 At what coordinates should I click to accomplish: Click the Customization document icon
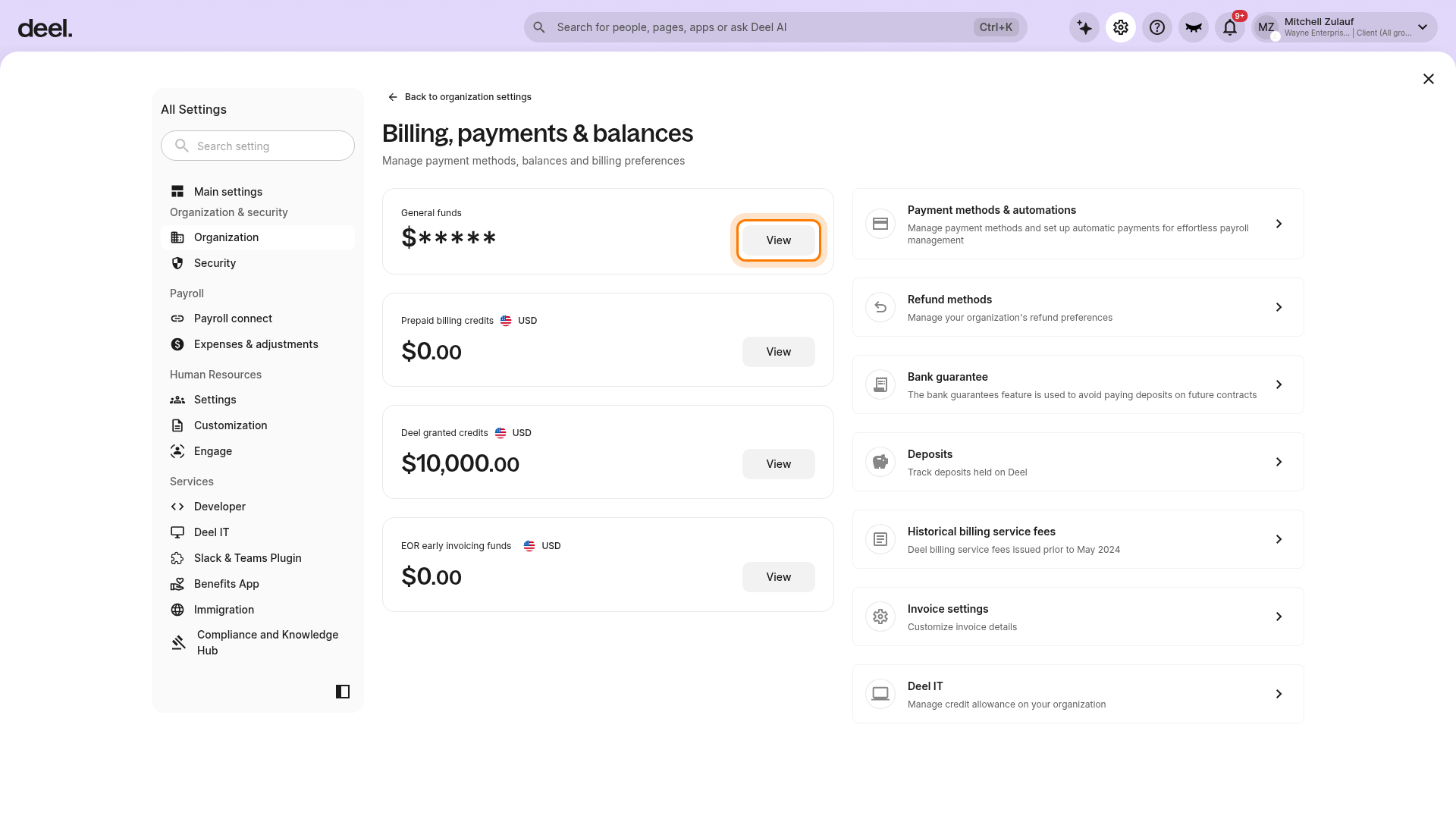(177, 425)
